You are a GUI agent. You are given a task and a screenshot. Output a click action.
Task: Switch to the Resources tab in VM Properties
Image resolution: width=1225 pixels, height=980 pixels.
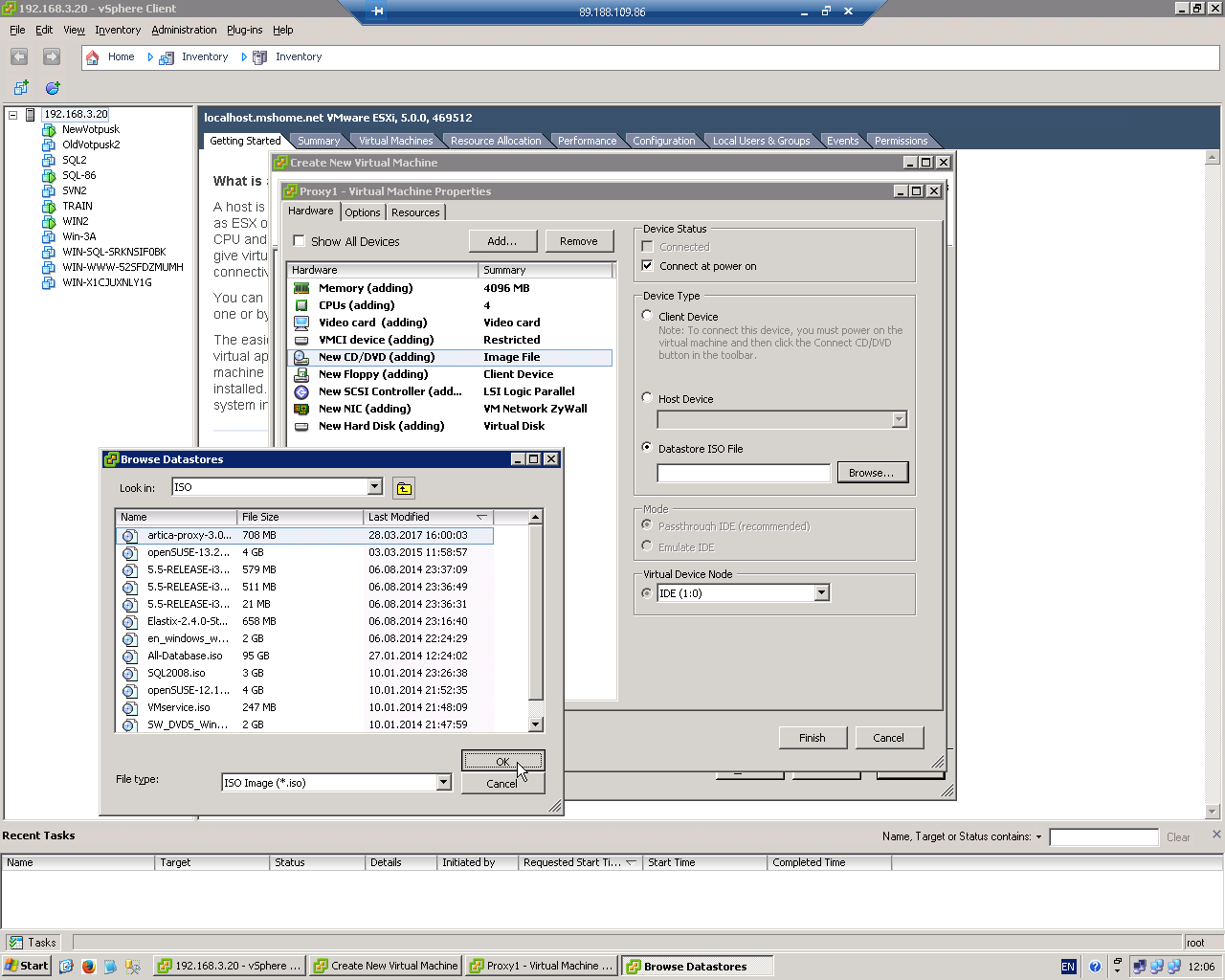(415, 212)
